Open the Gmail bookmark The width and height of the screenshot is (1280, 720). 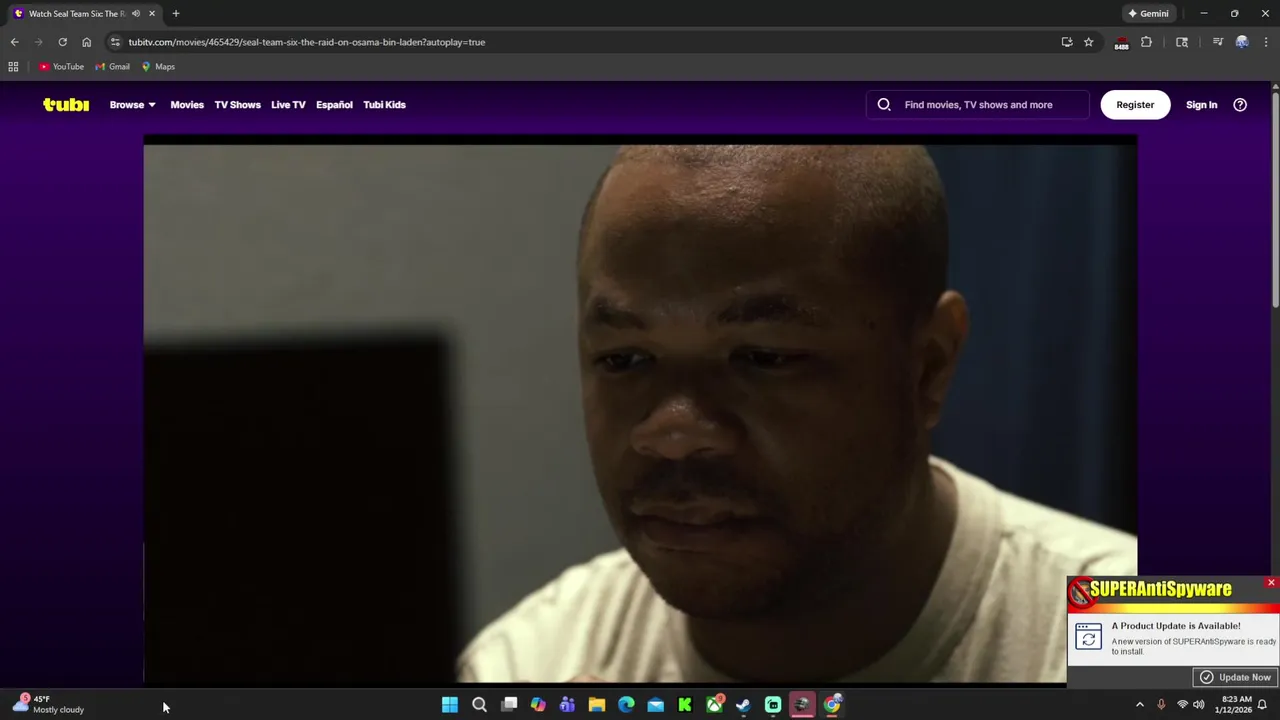112,67
